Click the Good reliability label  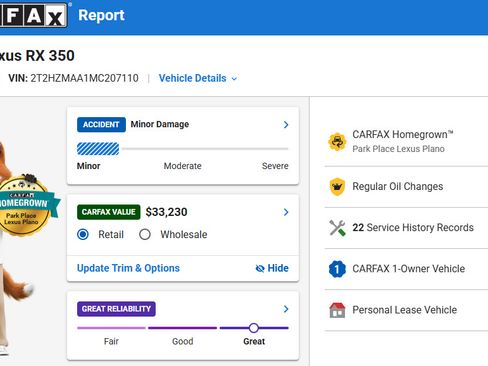point(183,341)
